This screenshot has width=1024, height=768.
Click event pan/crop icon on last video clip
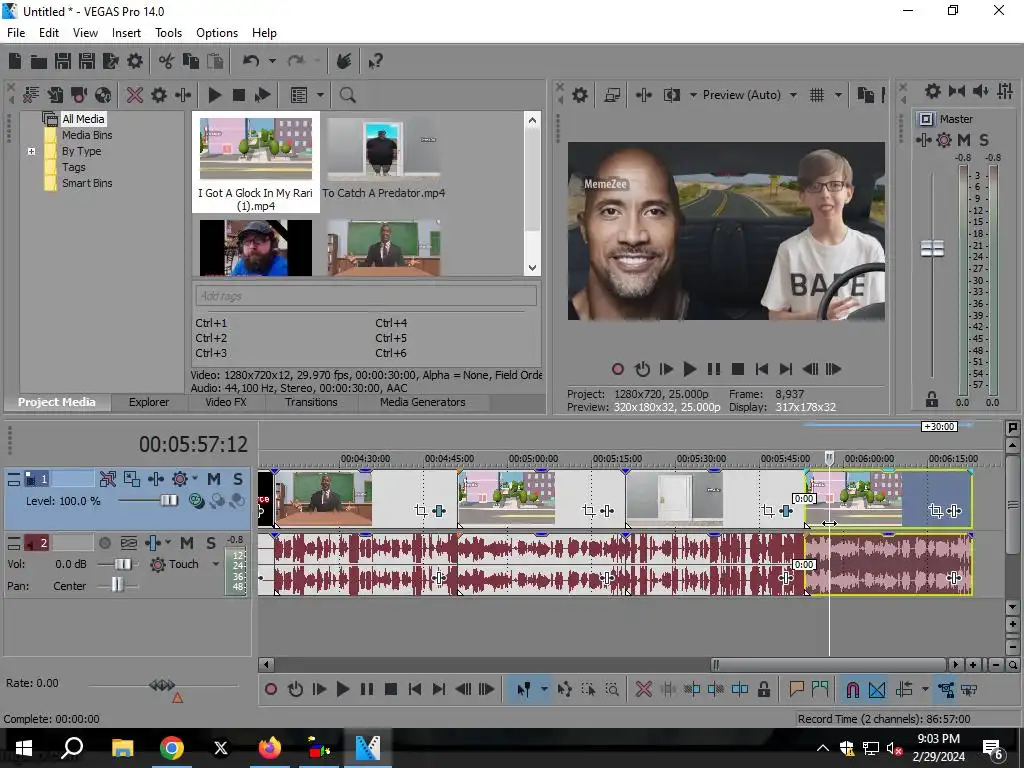935,511
